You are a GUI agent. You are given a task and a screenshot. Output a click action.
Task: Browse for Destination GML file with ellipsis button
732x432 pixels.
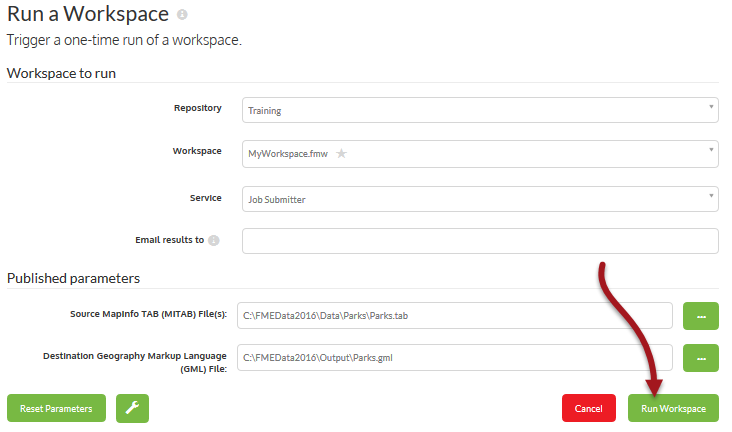pos(700,357)
